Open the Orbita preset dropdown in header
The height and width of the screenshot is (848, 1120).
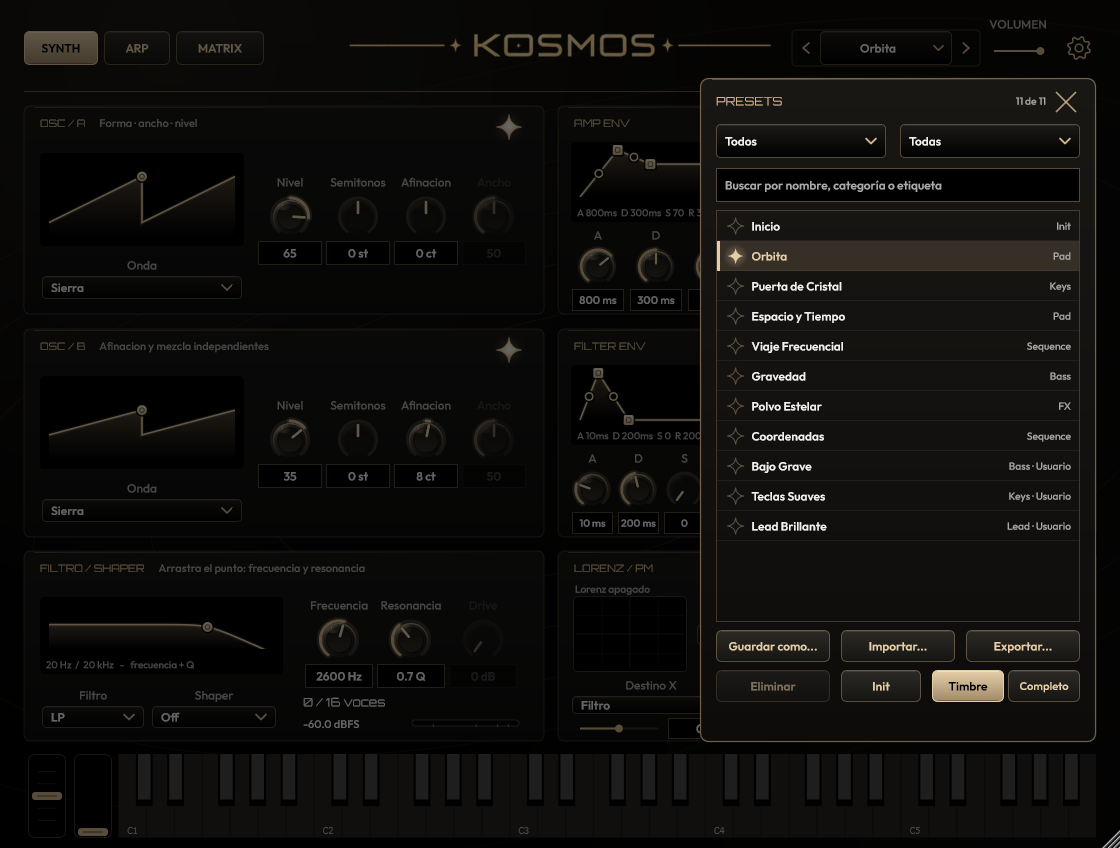pos(886,48)
